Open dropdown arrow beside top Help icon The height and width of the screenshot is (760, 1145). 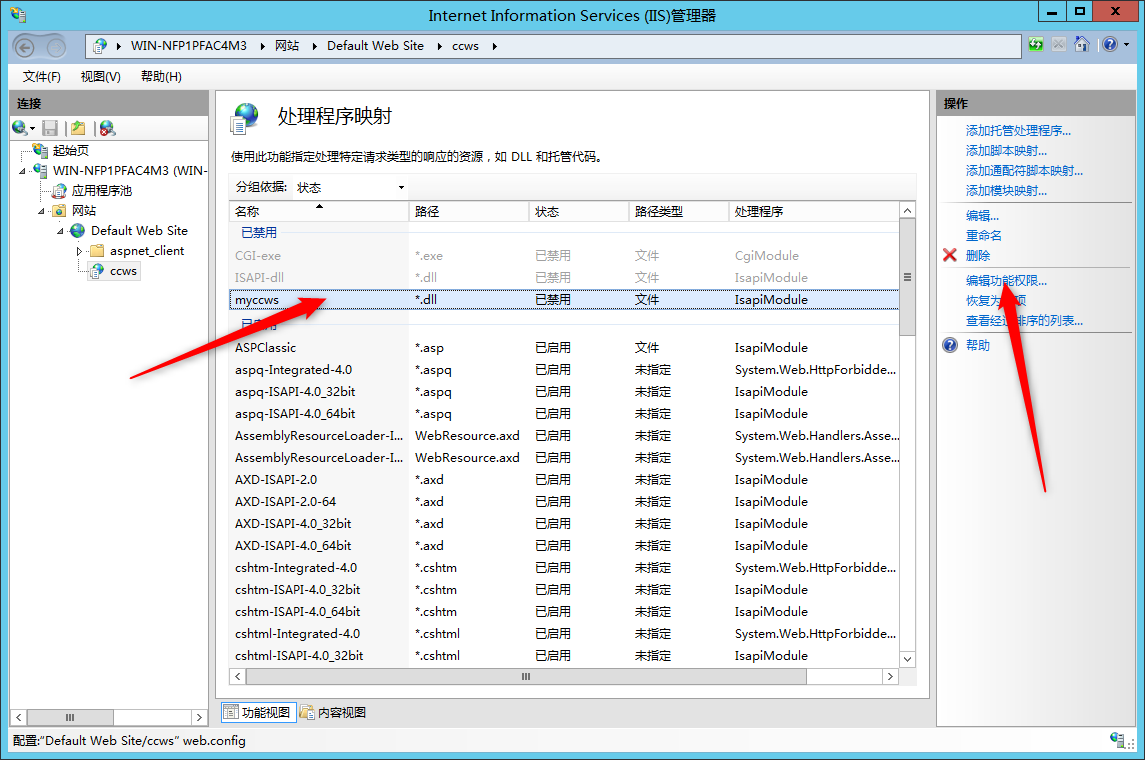pos(1126,45)
